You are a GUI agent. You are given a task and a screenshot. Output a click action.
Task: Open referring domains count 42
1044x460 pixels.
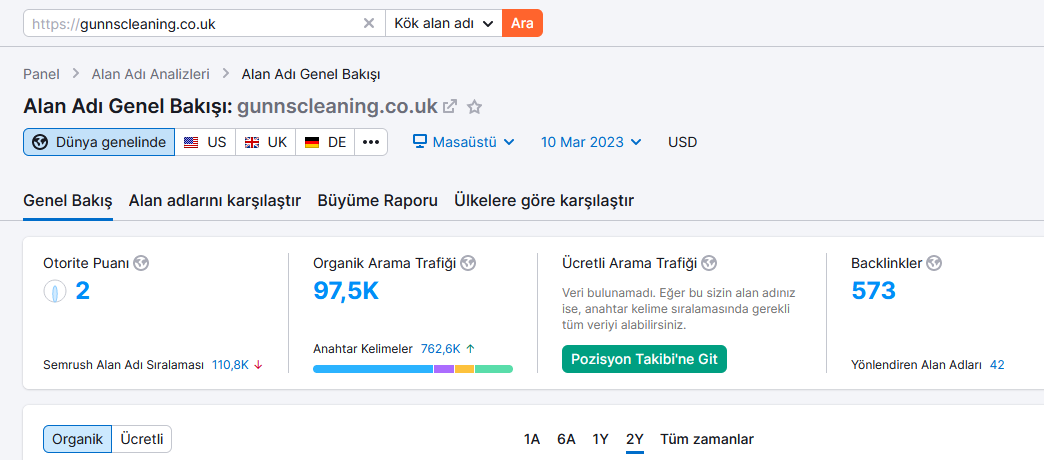(997, 365)
